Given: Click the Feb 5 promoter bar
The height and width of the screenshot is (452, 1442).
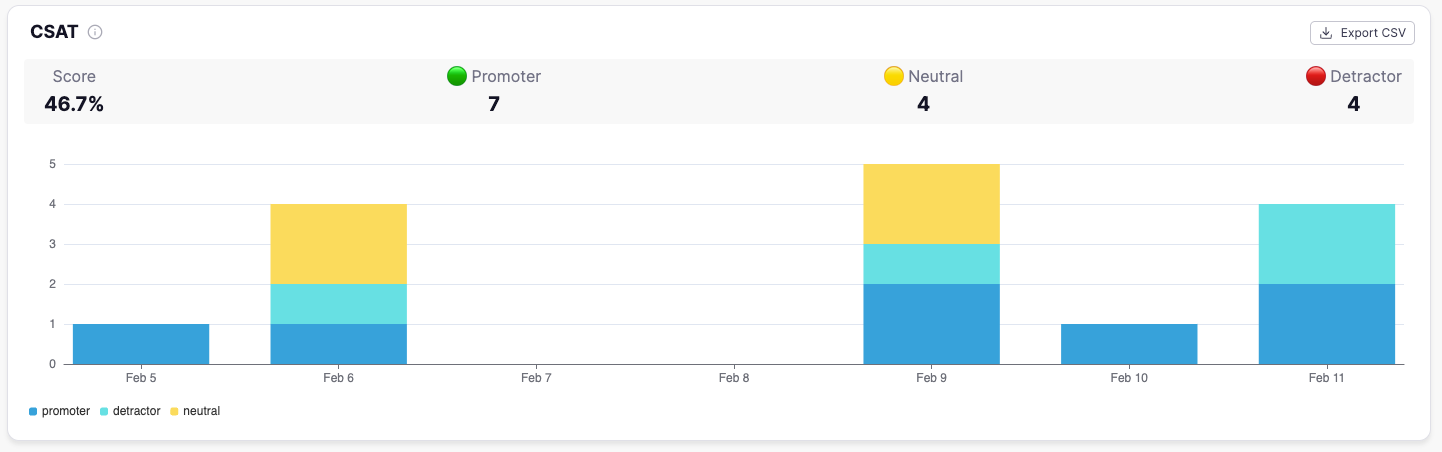Looking at the screenshot, I should (x=141, y=344).
